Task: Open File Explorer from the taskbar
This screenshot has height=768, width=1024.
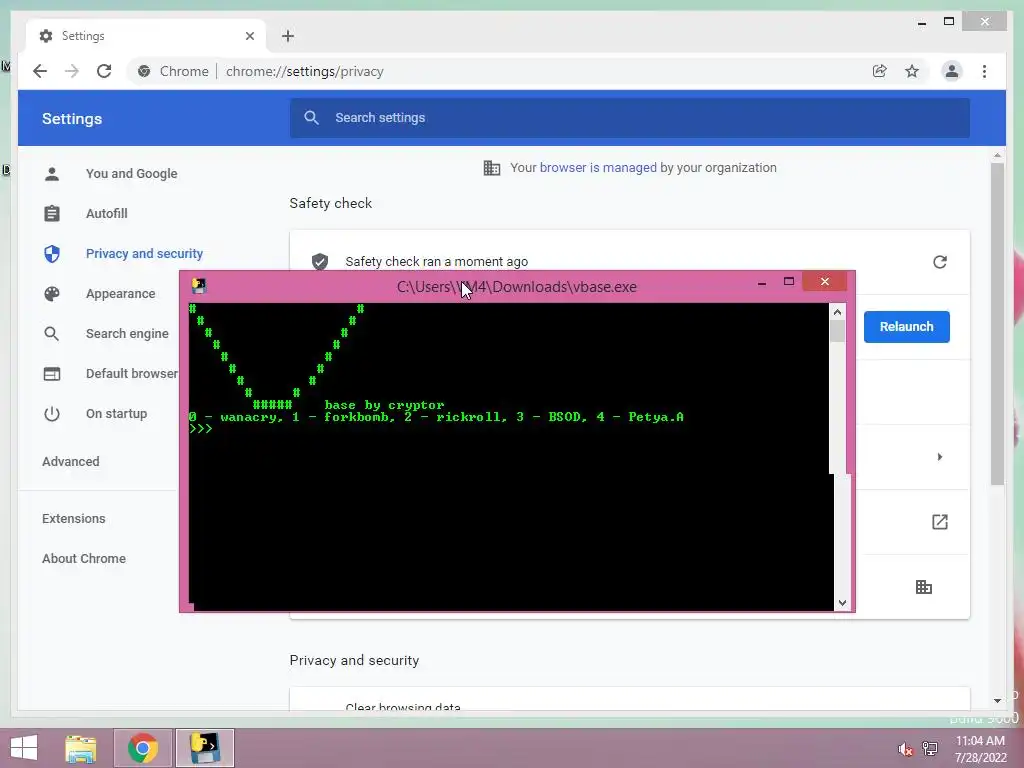Action: [81, 748]
